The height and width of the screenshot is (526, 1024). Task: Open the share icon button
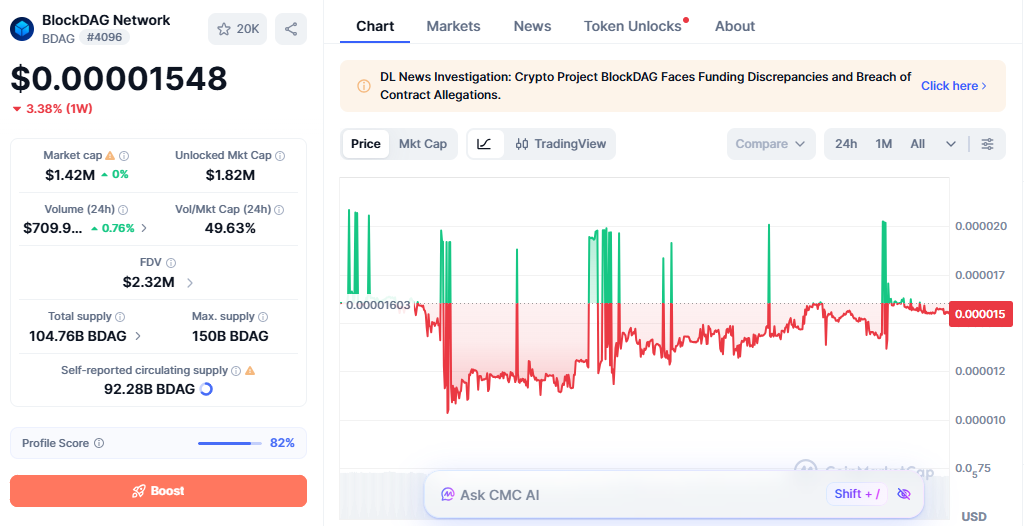click(291, 29)
